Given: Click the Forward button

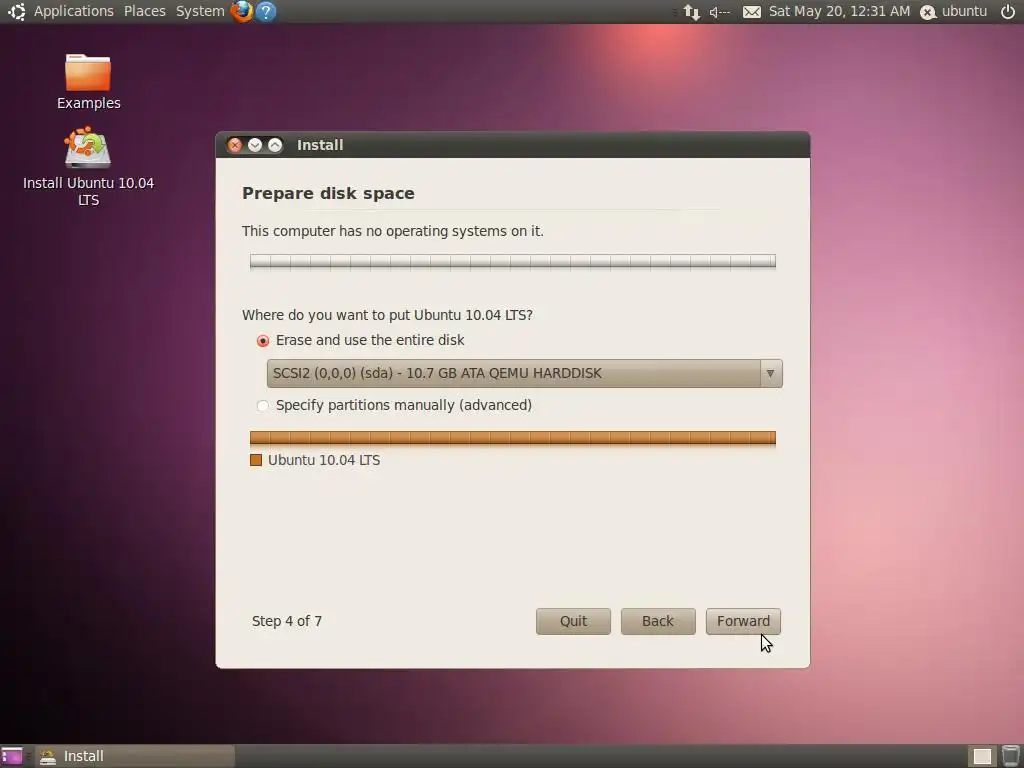Looking at the screenshot, I should click(743, 621).
